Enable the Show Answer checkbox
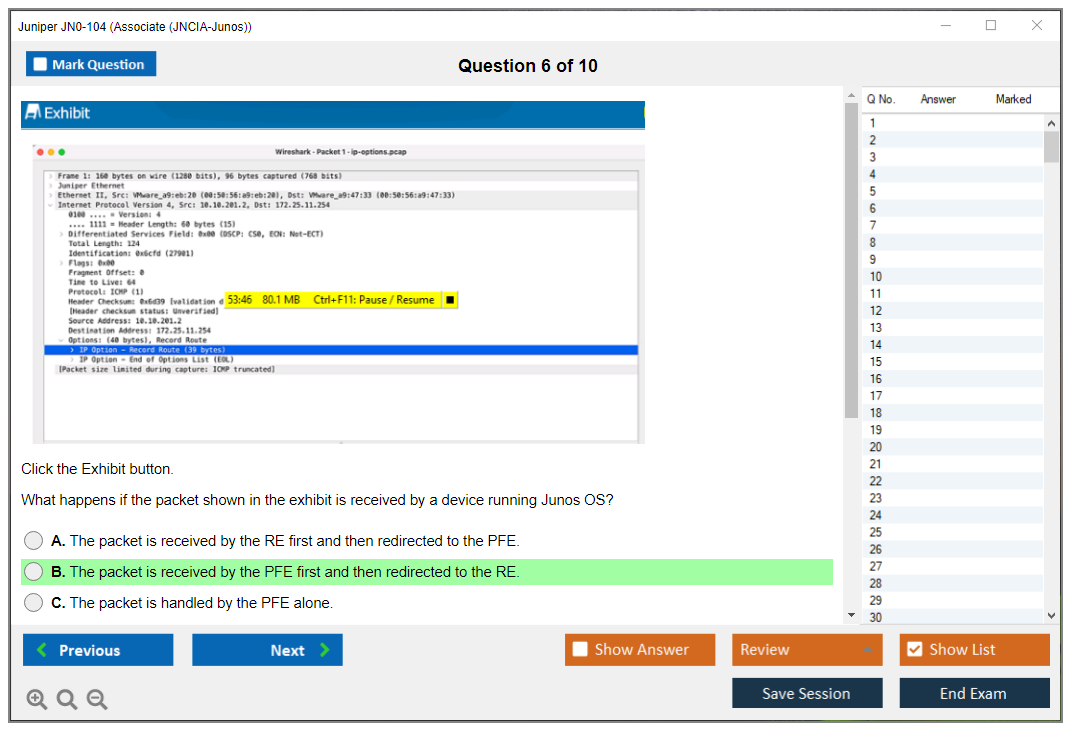This screenshot has width=1075, height=735. 580,650
